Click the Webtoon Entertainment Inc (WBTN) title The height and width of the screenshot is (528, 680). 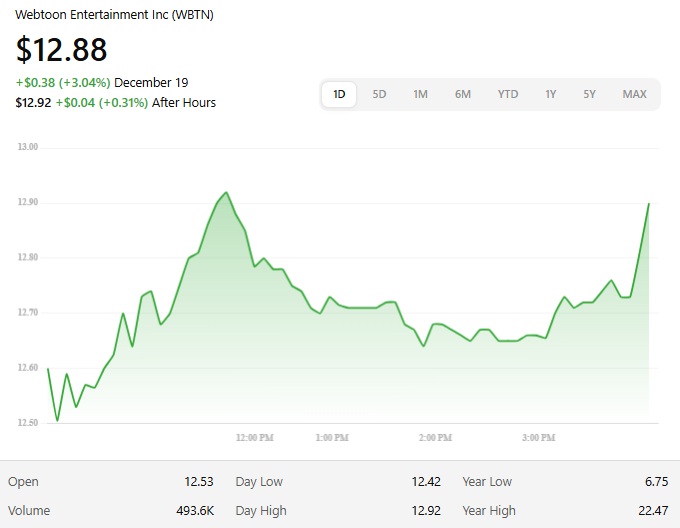click(x=114, y=15)
